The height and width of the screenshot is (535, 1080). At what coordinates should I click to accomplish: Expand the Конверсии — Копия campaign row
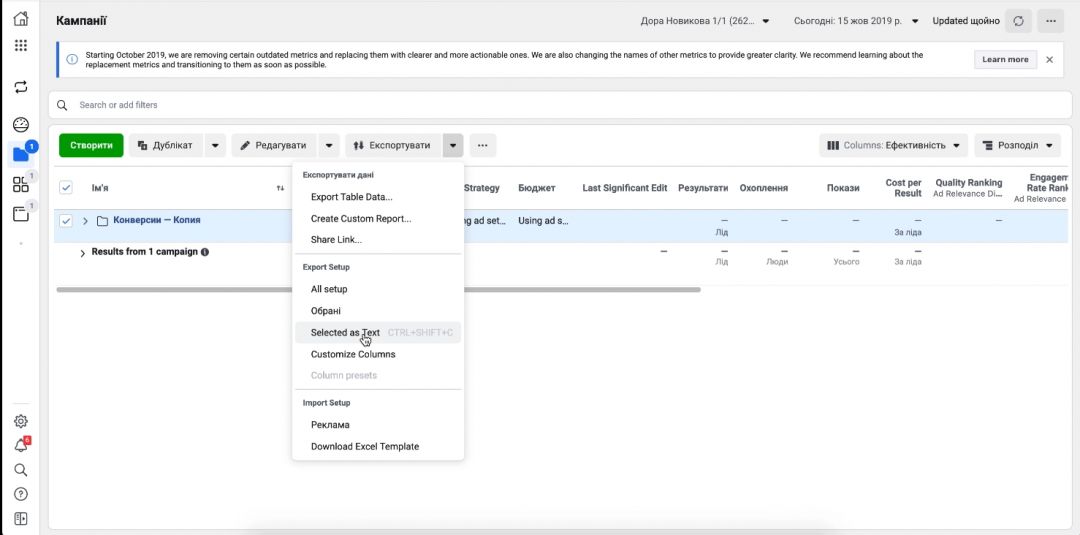(x=85, y=221)
